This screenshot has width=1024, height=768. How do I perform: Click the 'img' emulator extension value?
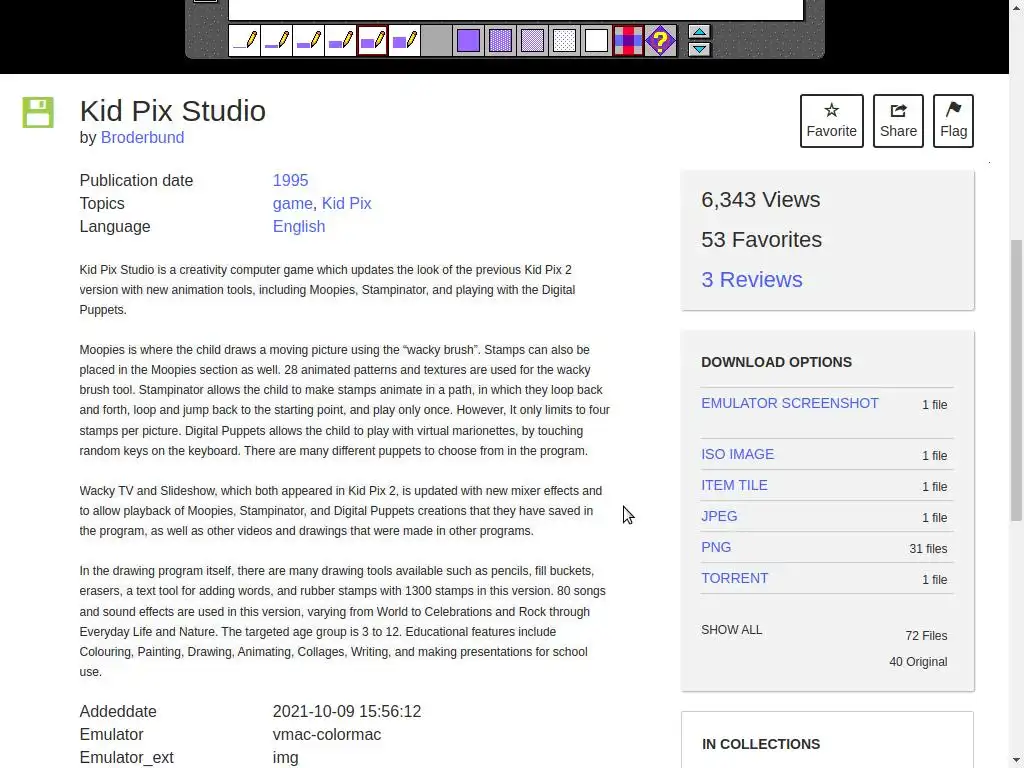(x=285, y=758)
